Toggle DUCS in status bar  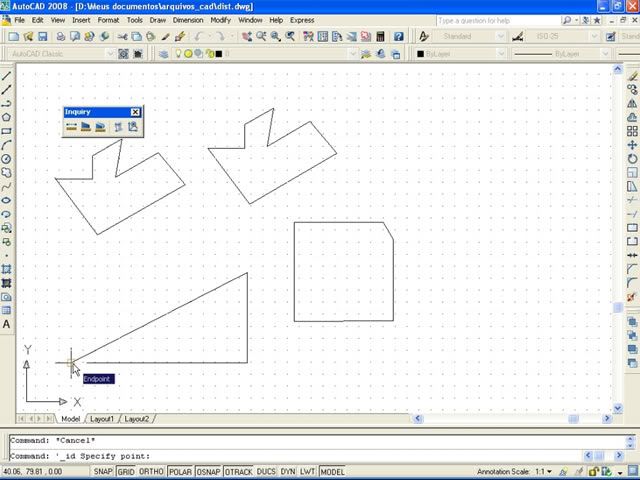click(x=266, y=472)
